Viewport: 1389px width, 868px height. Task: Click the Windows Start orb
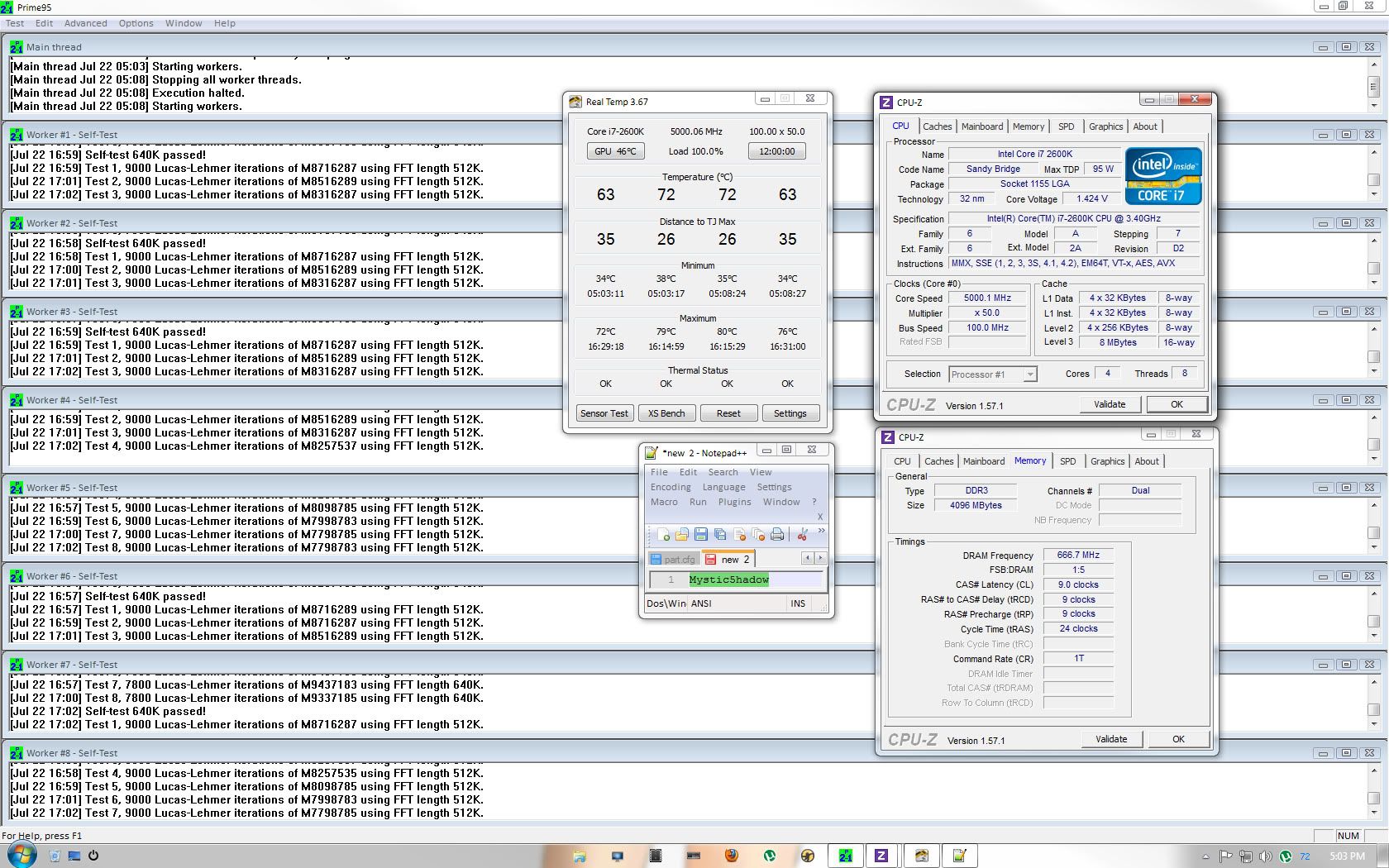pyautogui.click(x=21, y=854)
